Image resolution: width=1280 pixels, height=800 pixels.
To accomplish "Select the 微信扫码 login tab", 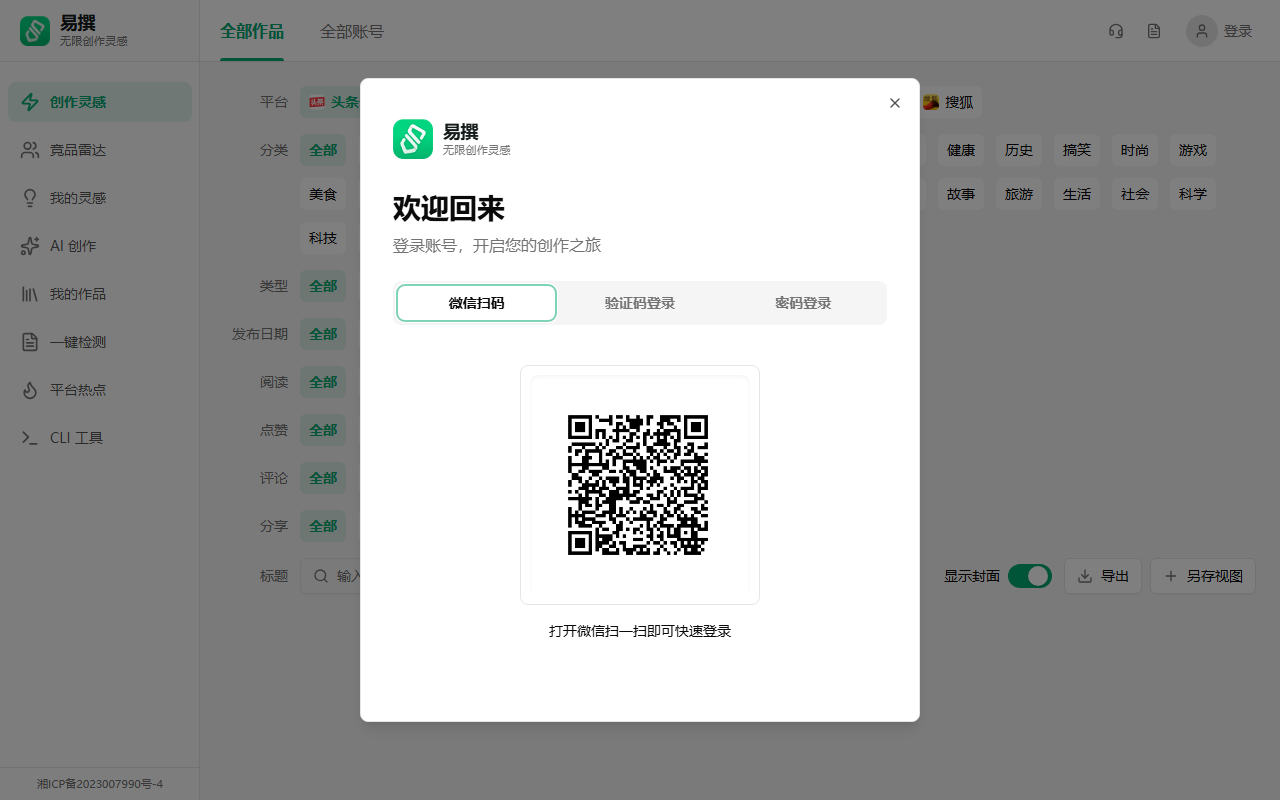I will click(476, 303).
